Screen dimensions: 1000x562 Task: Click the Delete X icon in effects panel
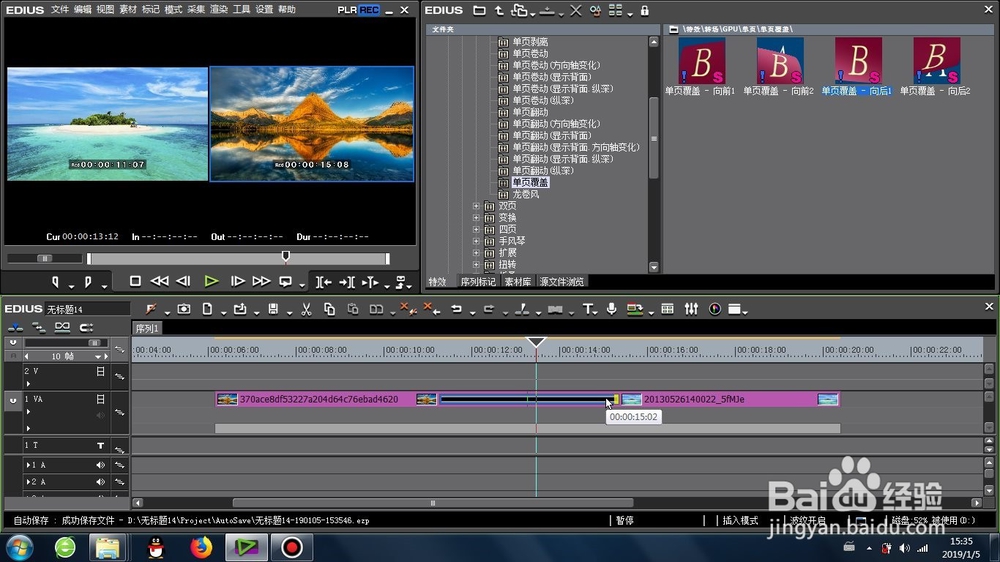click(x=575, y=10)
